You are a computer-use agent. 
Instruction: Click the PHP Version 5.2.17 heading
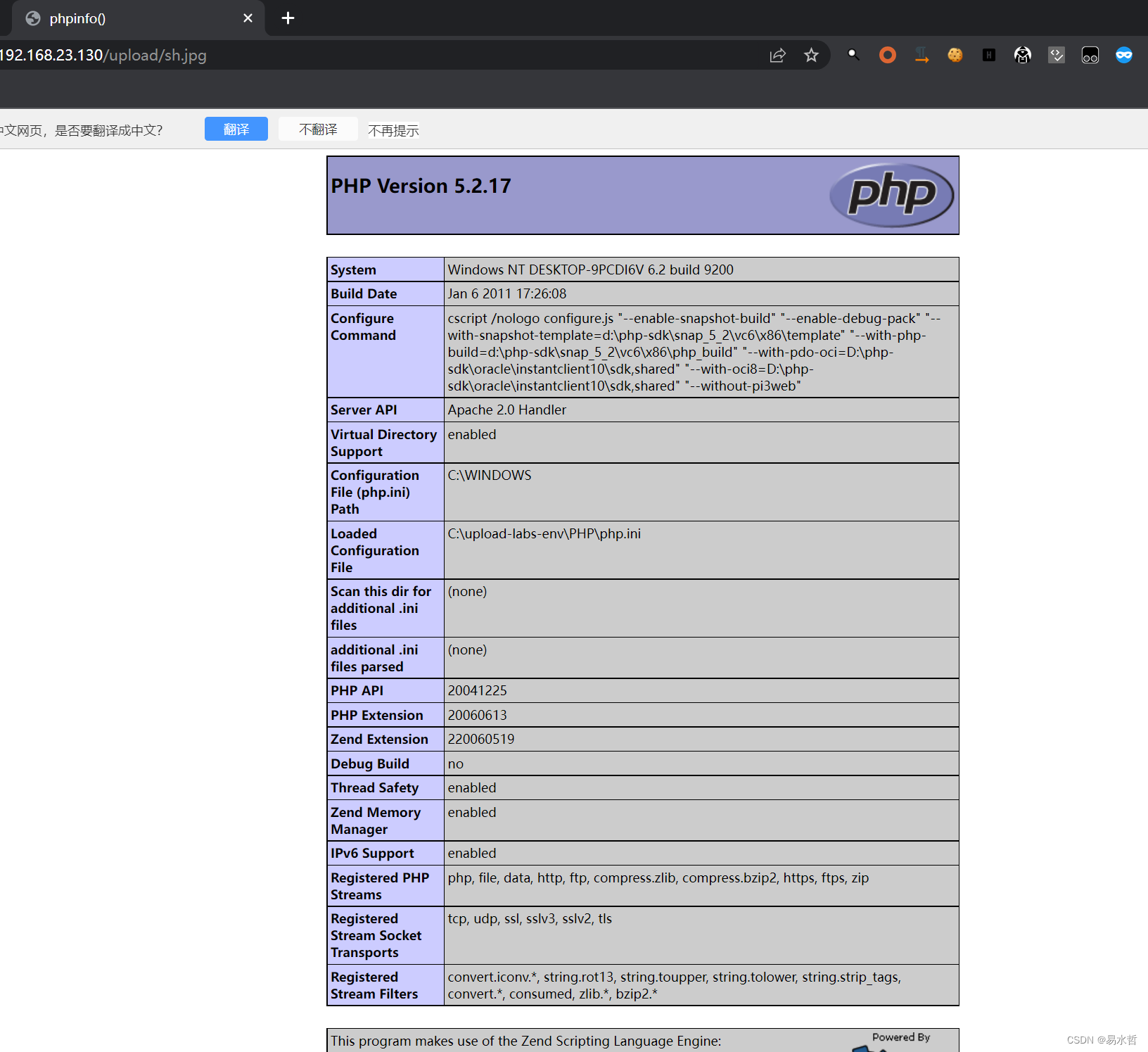[x=421, y=186]
